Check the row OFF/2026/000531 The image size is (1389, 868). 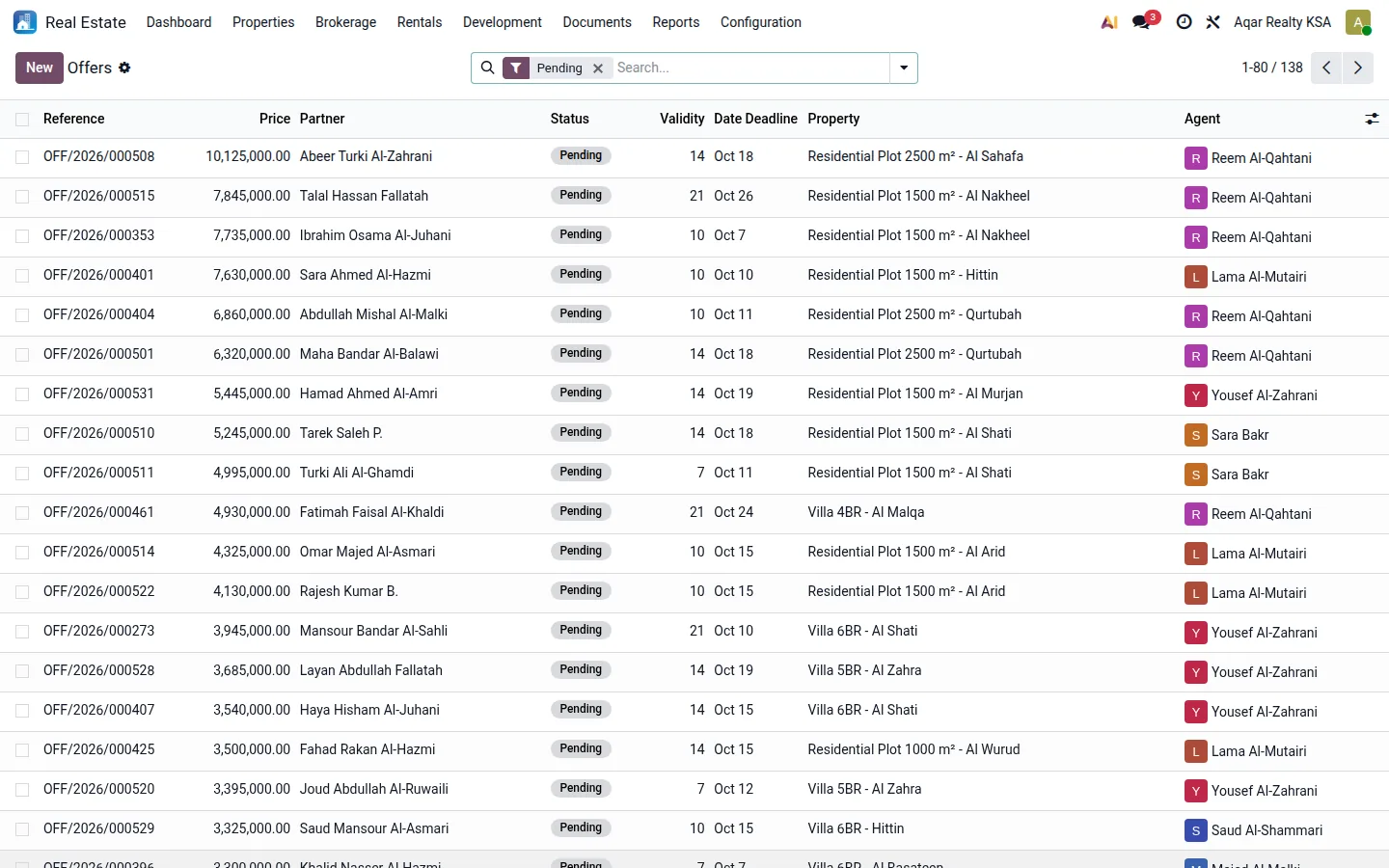tap(22, 394)
